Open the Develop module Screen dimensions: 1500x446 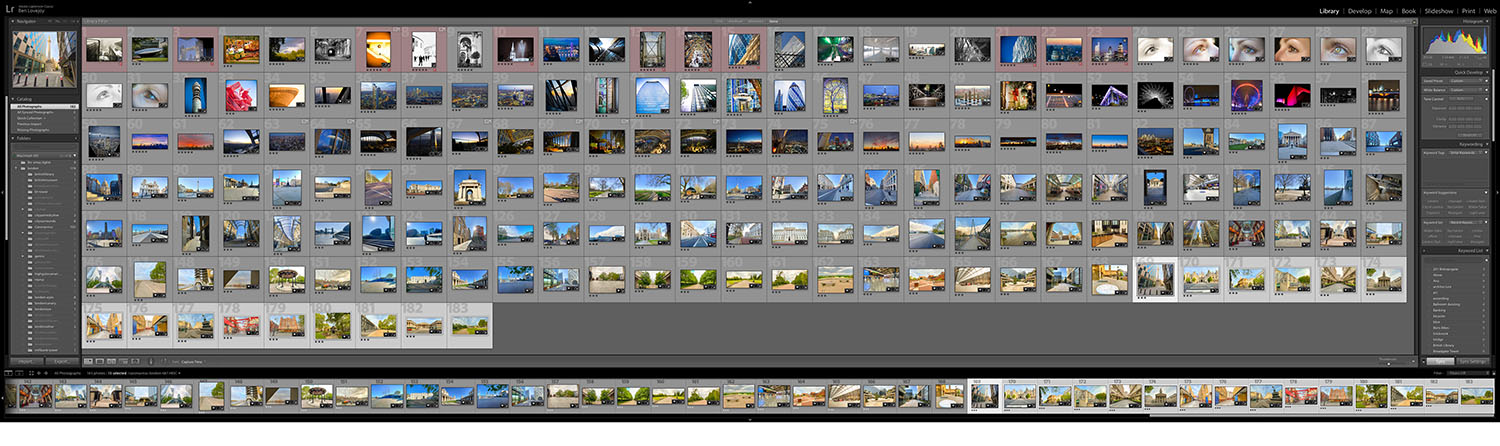point(1359,11)
